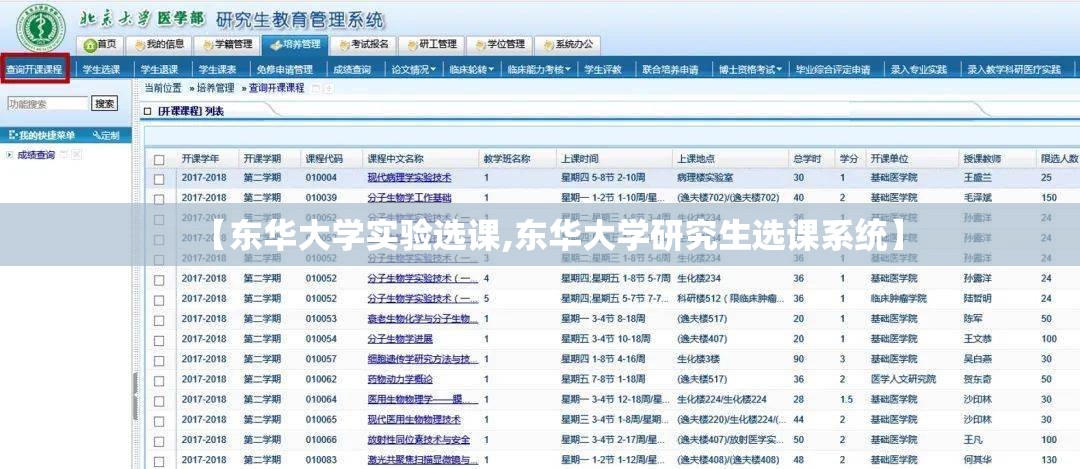
Task: Open the 现代医用生物物理技术 course link
Action: click(x=414, y=419)
